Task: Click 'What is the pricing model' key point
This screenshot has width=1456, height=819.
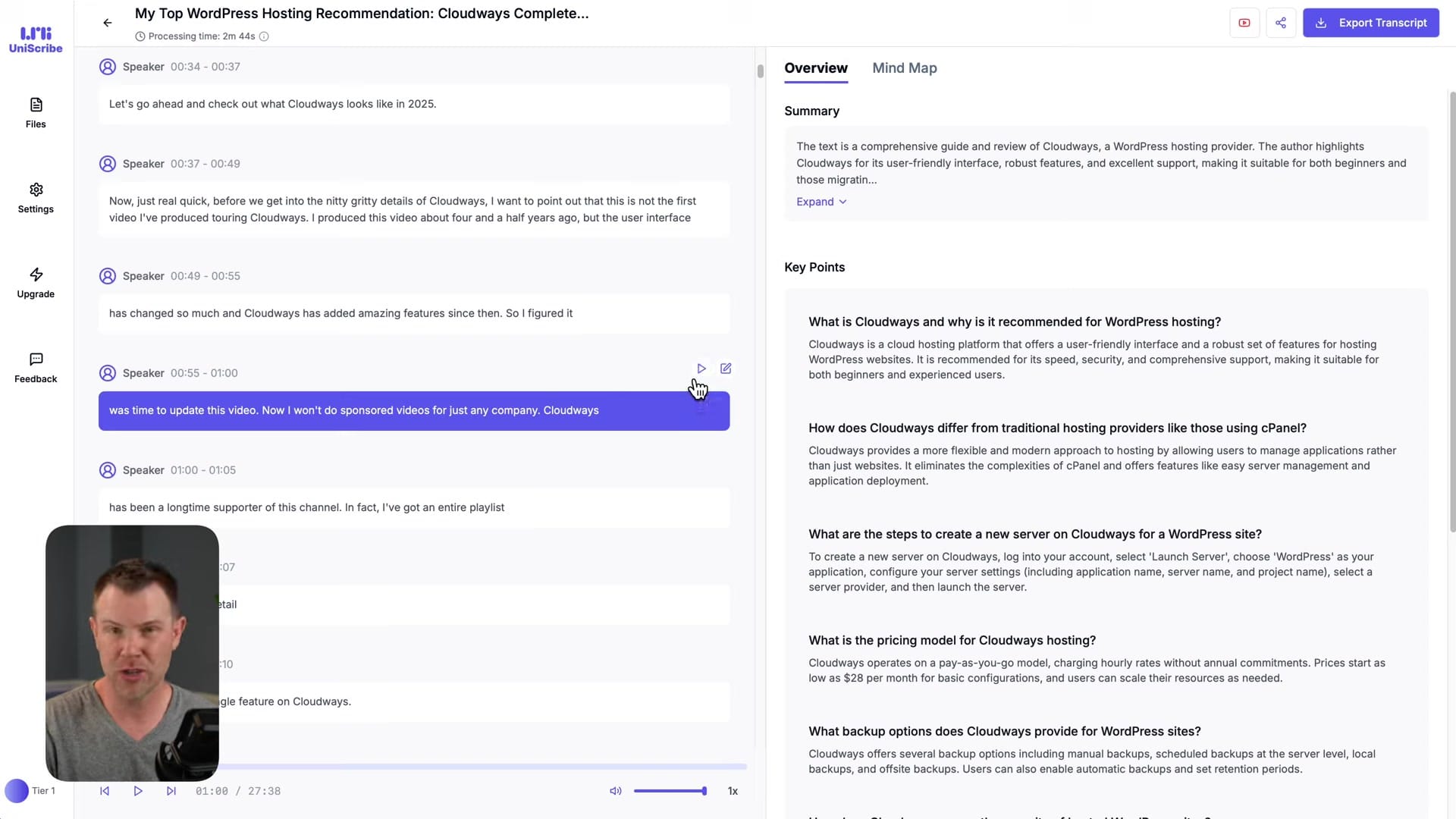Action: coord(952,640)
